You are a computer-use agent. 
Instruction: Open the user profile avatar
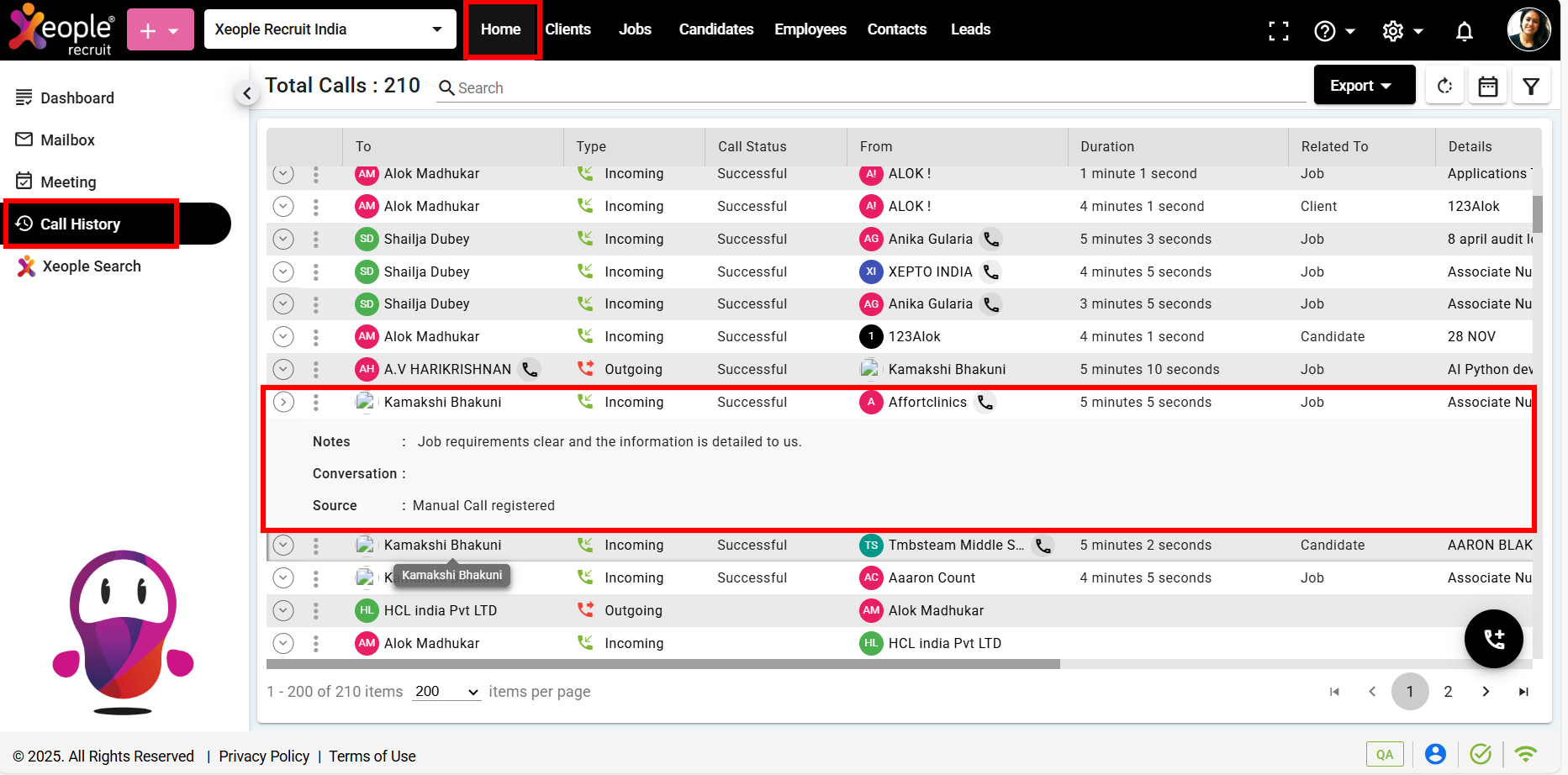point(1528,30)
